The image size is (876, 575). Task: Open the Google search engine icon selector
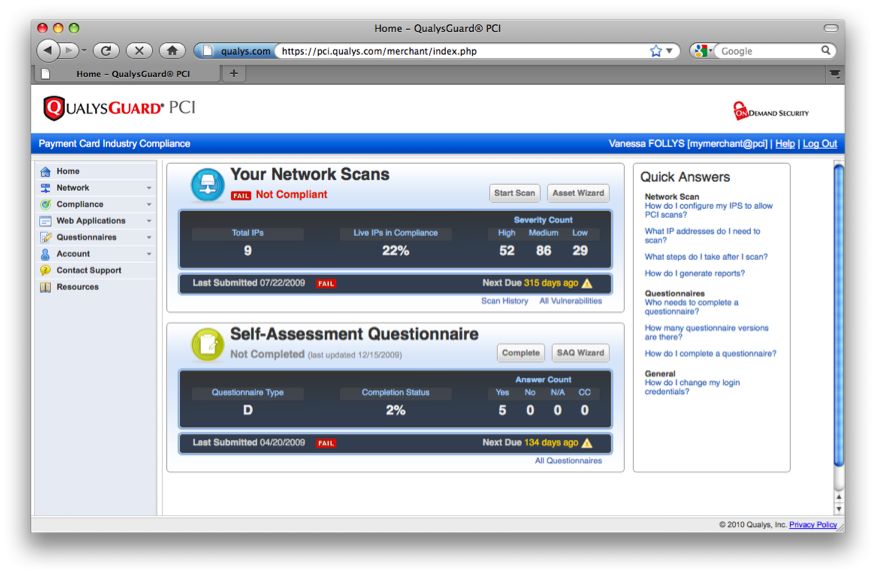click(x=702, y=51)
